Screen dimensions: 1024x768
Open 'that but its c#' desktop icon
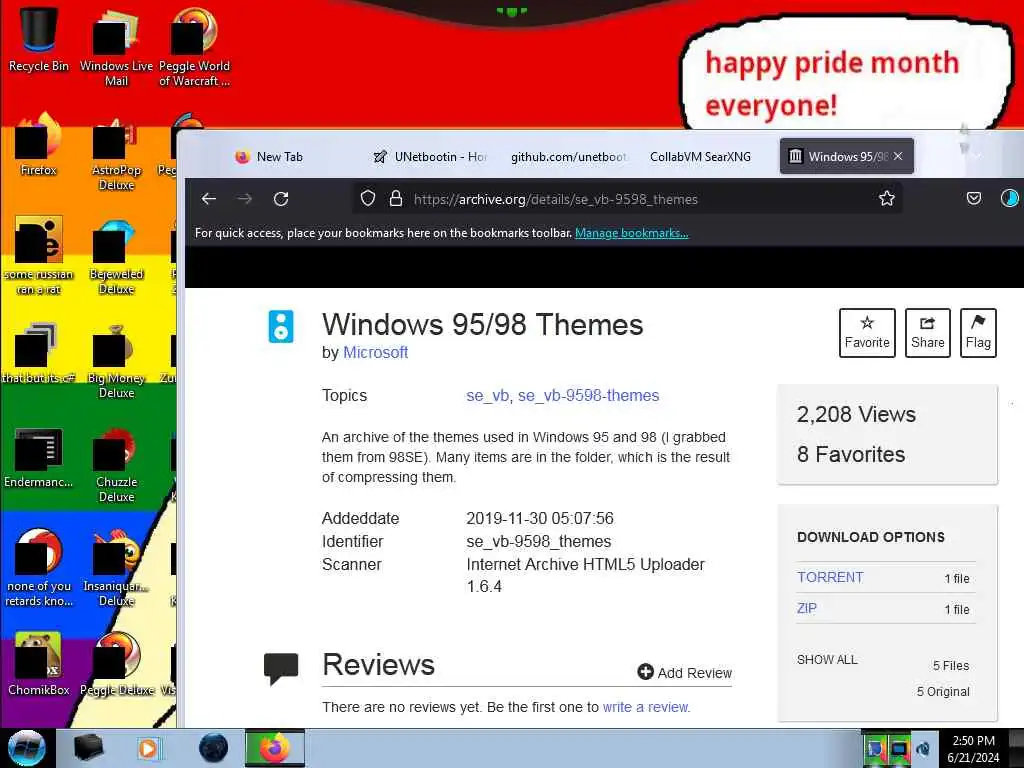tap(38, 353)
